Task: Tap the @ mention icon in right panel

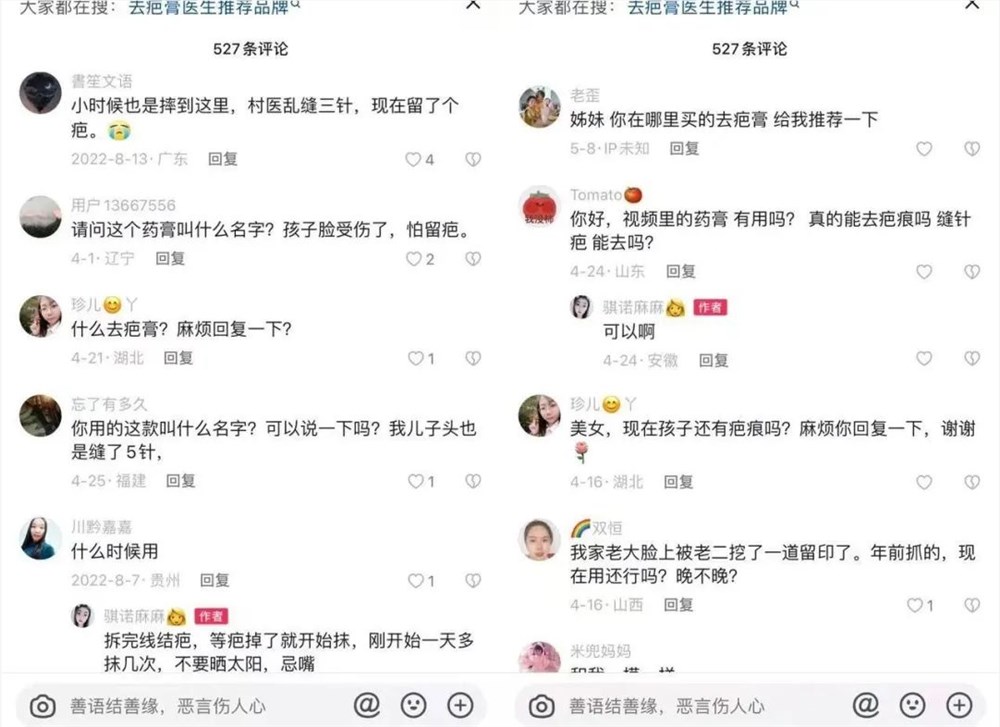Action: coord(865,705)
